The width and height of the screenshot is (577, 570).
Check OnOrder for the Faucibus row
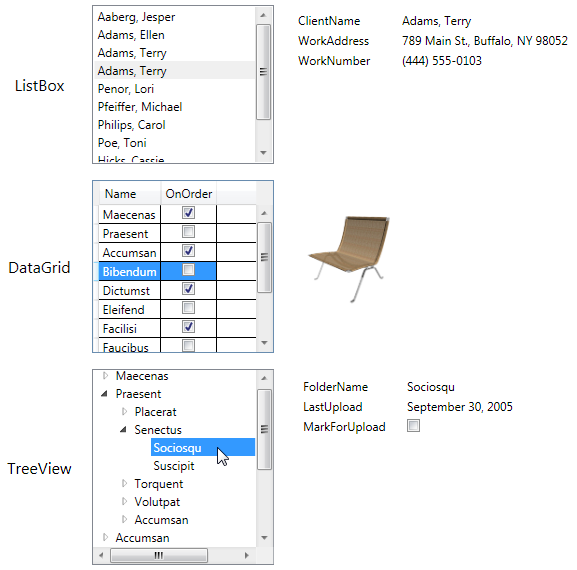[x=188, y=346]
